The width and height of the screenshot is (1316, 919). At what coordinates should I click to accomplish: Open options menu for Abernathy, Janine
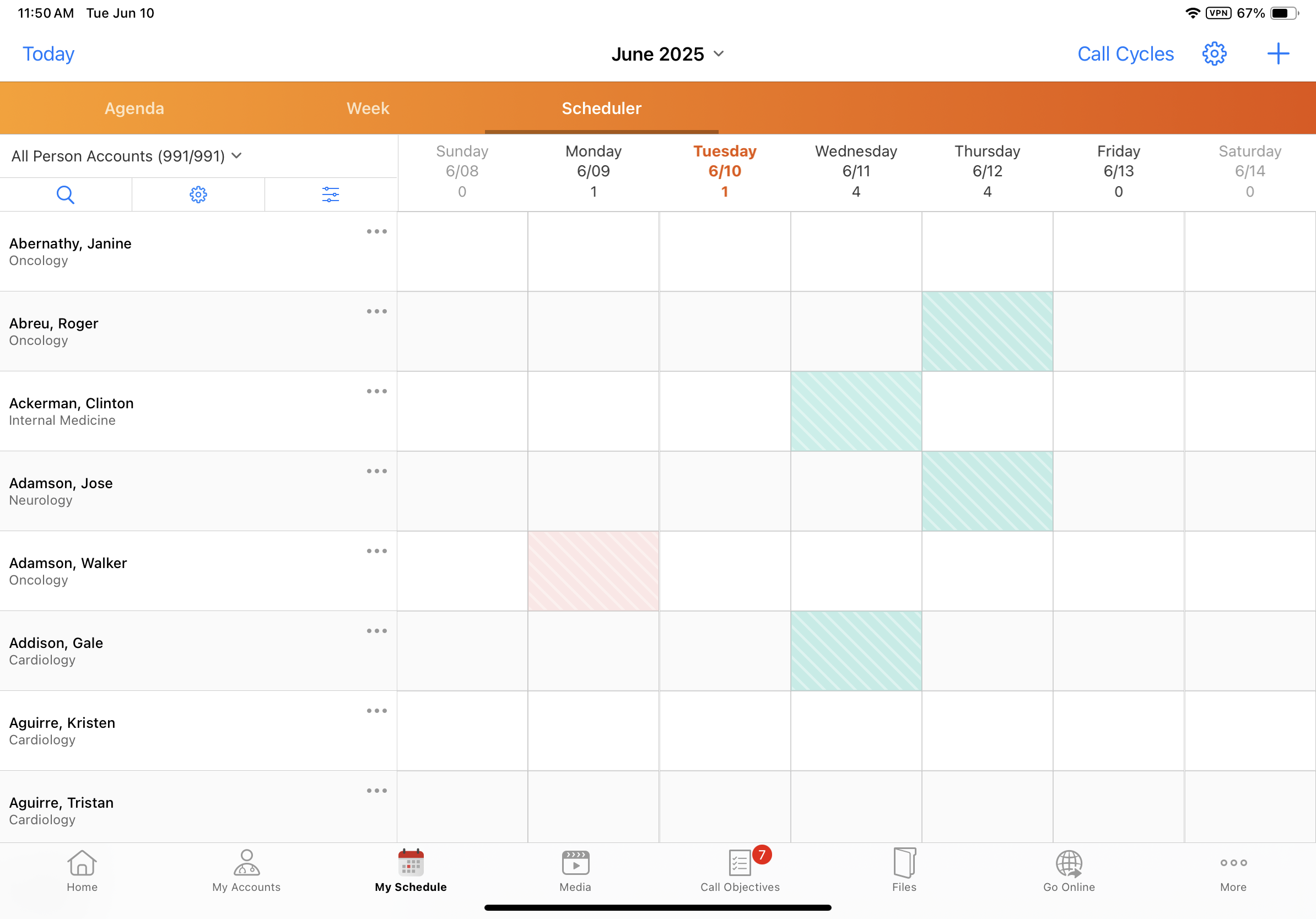click(x=376, y=231)
